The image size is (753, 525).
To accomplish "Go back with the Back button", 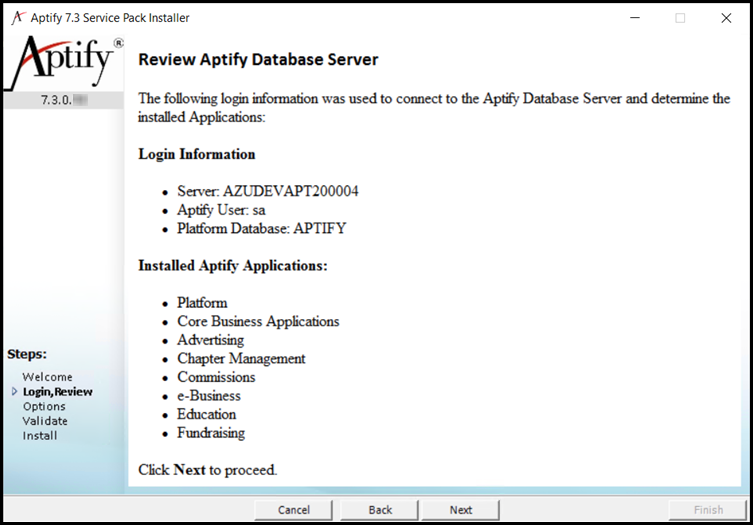I will [x=380, y=510].
